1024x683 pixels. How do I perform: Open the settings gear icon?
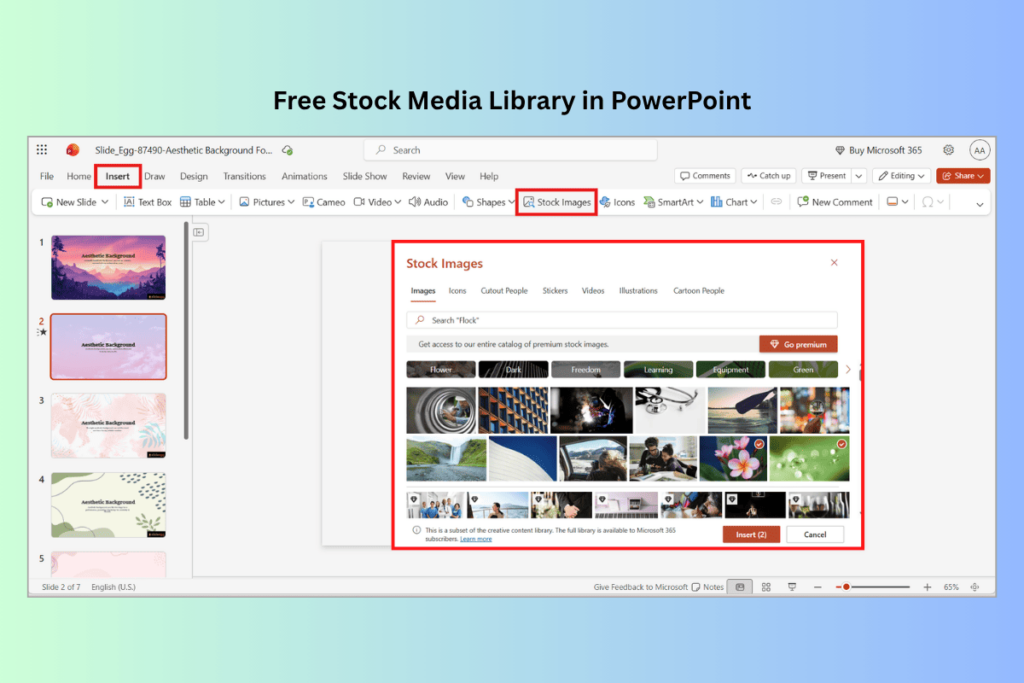click(x=948, y=150)
